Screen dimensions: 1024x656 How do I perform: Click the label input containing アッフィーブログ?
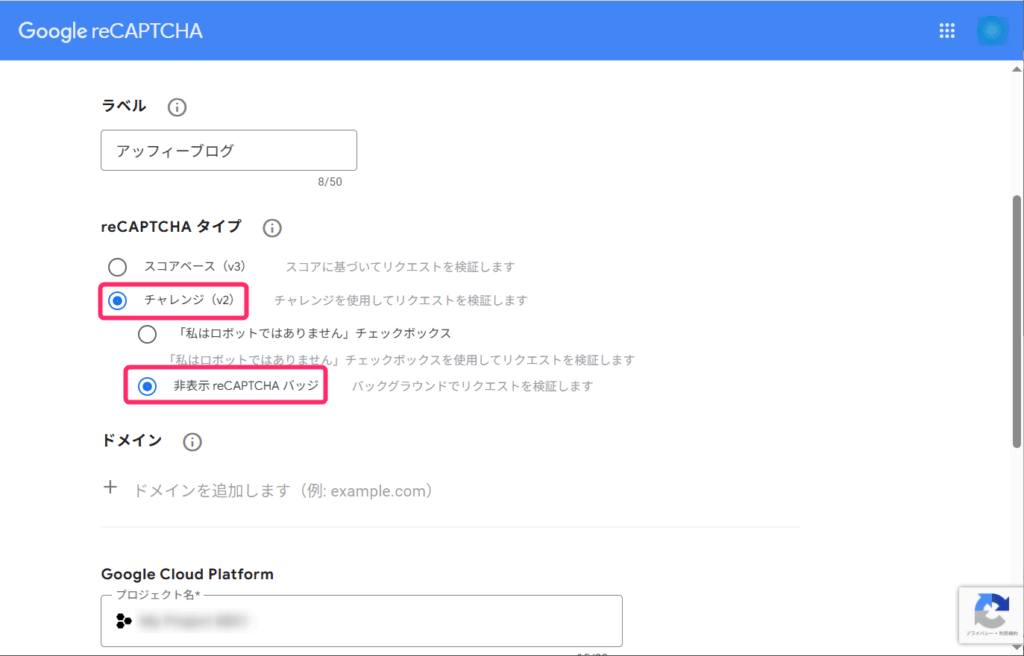[229, 150]
